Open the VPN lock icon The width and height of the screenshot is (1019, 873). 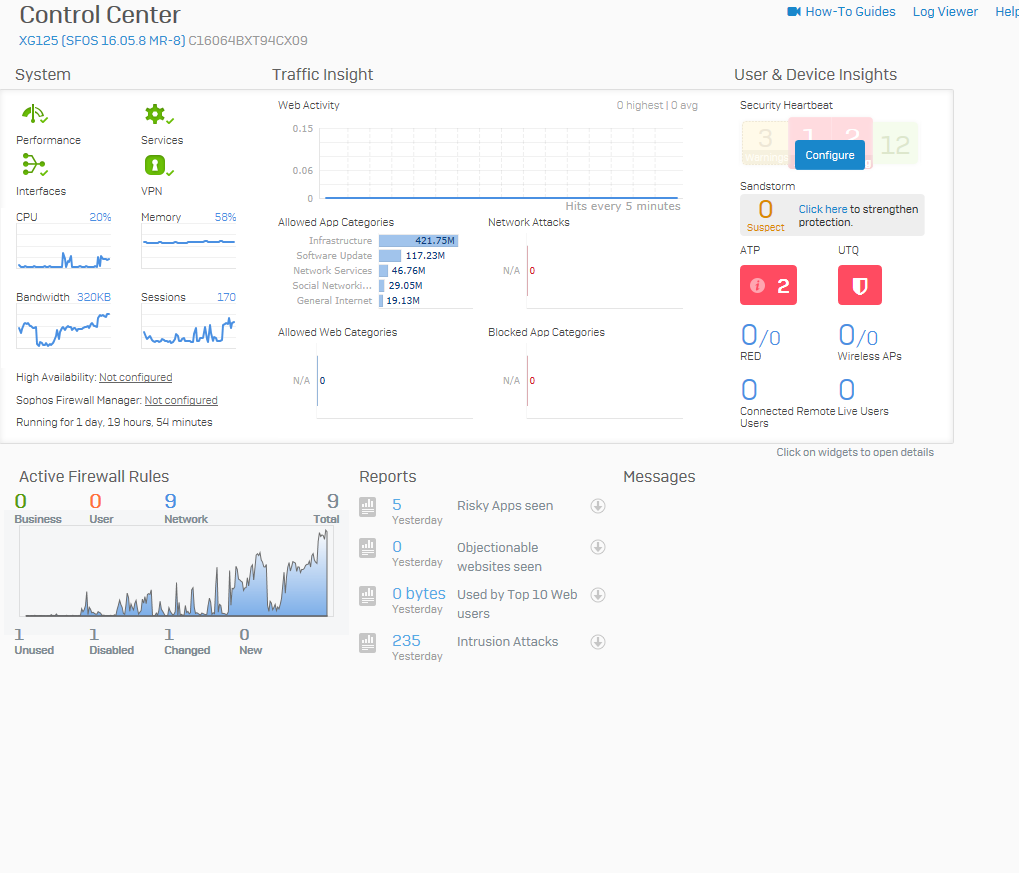click(x=159, y=166)
